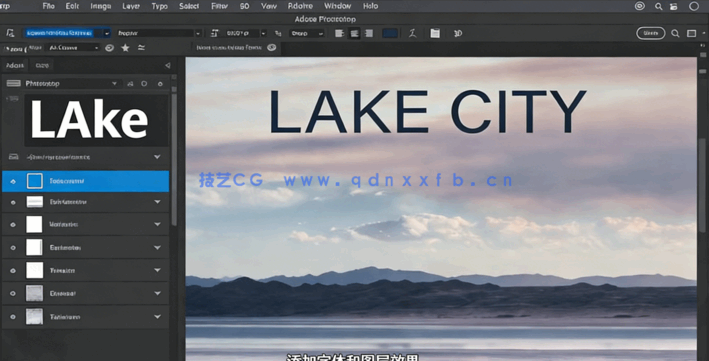Toggle visibility of third layer in list

pos(13,224)
